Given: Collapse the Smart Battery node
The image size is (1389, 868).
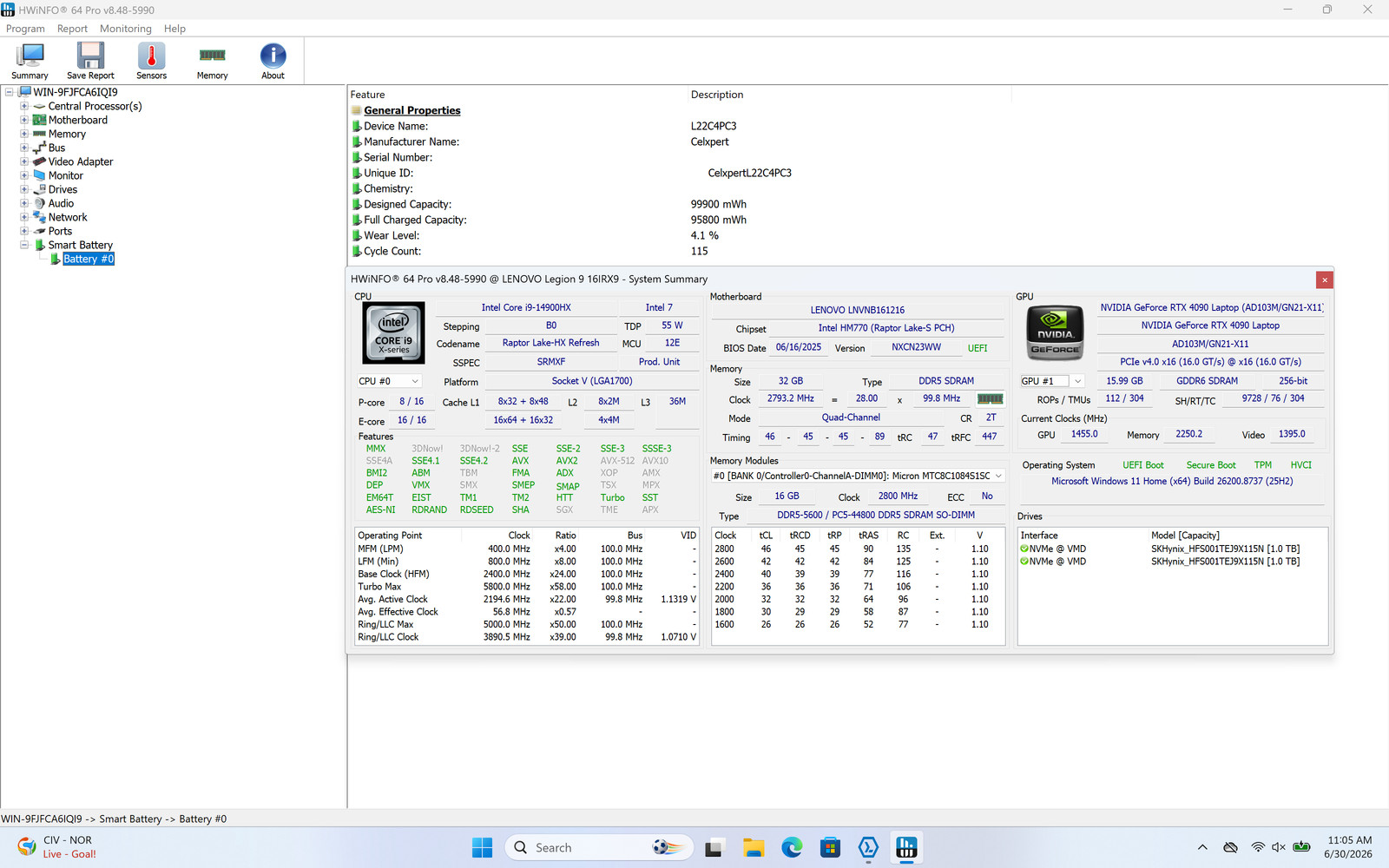Looking at the screenshot, I should 24,245.
